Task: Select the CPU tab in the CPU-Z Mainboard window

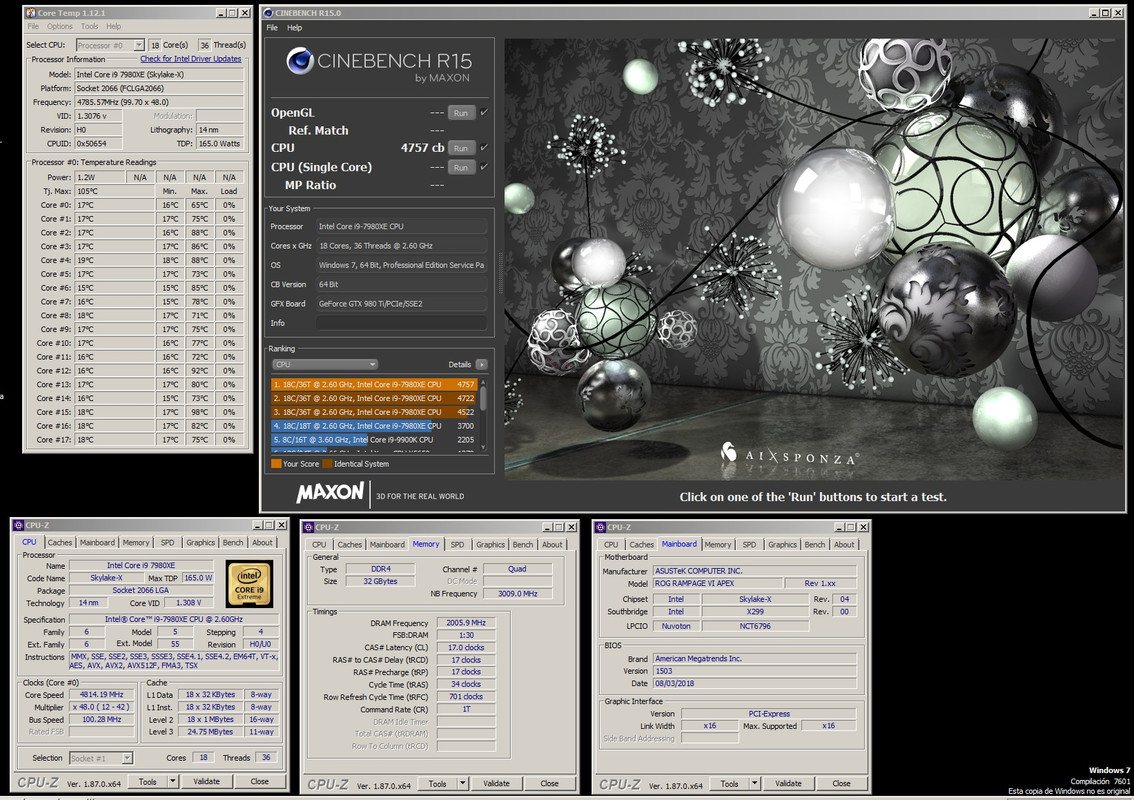Action: (611, 545)
